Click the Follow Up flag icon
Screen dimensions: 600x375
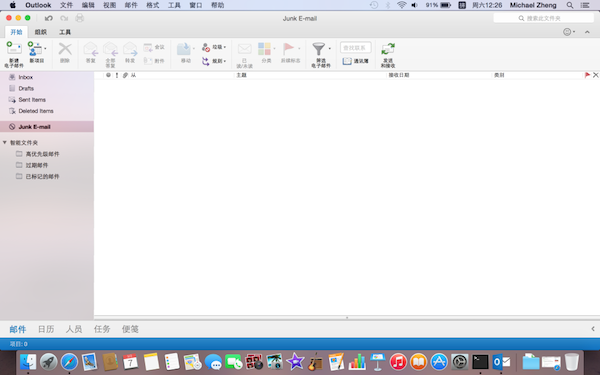tap(289, 49)
